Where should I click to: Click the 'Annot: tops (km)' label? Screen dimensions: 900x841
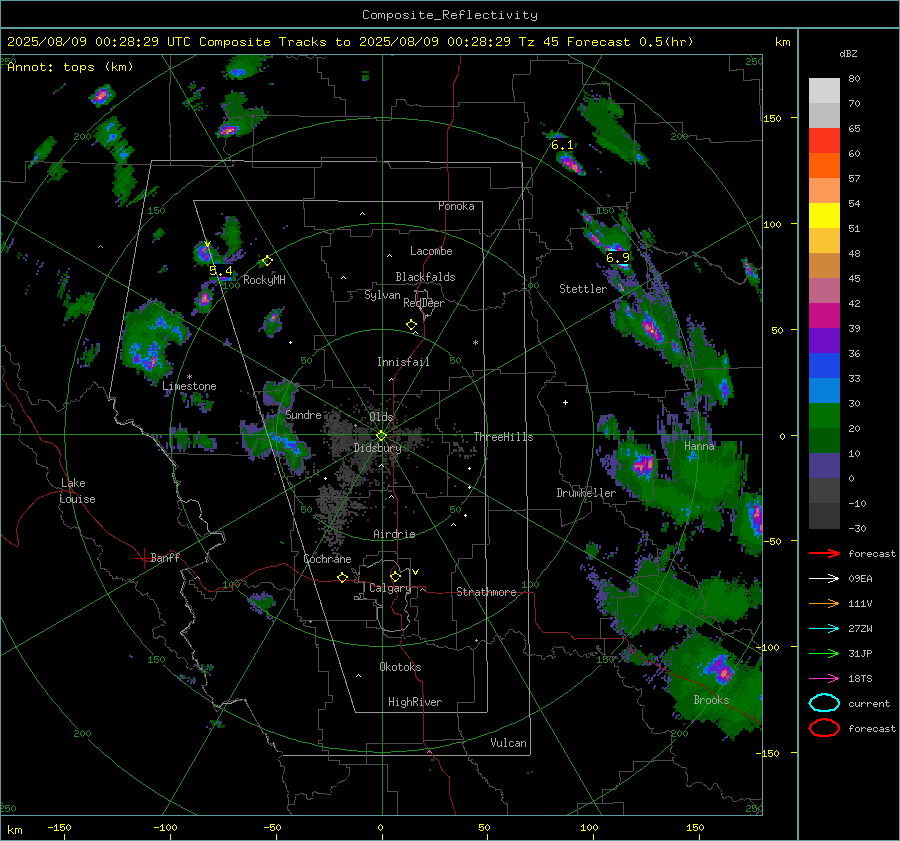tap(70, 67)
